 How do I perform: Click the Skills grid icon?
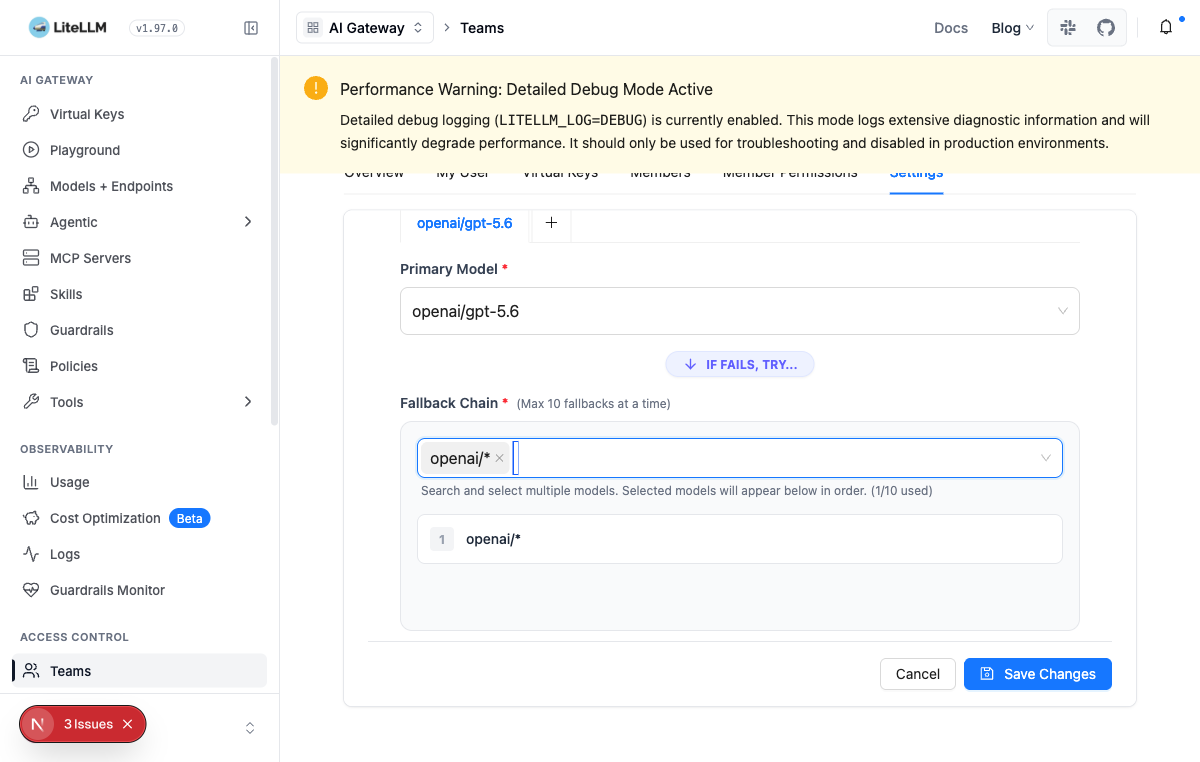31,294
